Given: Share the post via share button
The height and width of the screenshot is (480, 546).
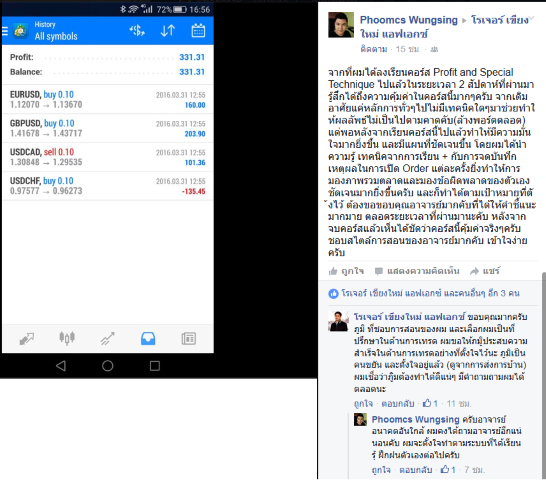Looking at the screenshot, I should tap(485, 271).
